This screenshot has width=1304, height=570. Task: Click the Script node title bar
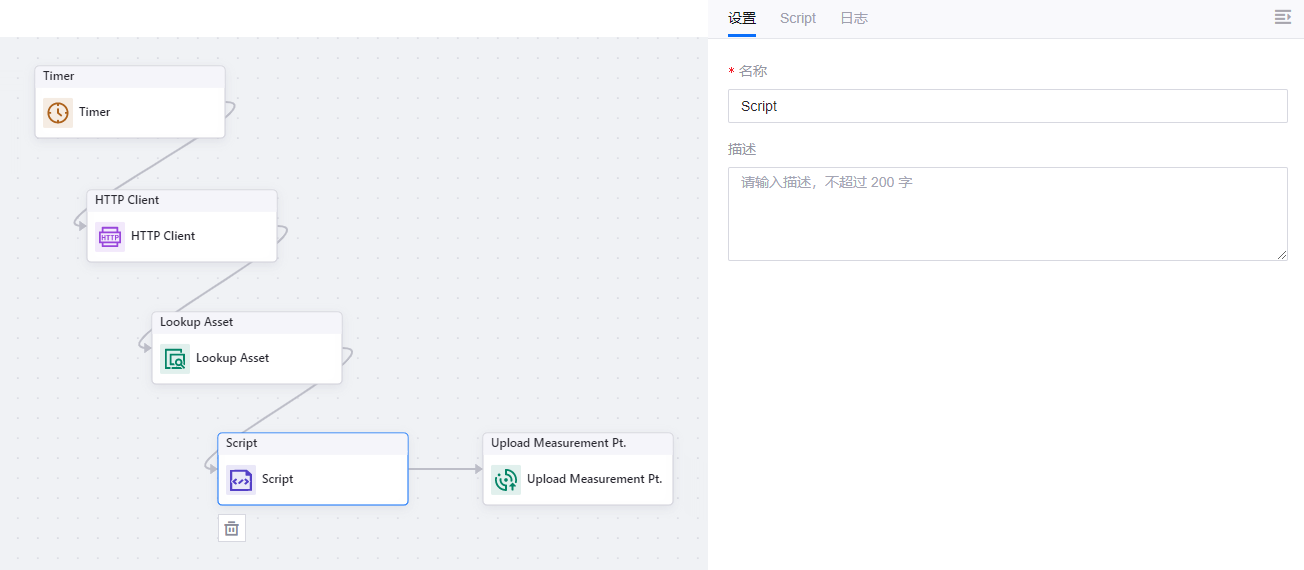313,443
